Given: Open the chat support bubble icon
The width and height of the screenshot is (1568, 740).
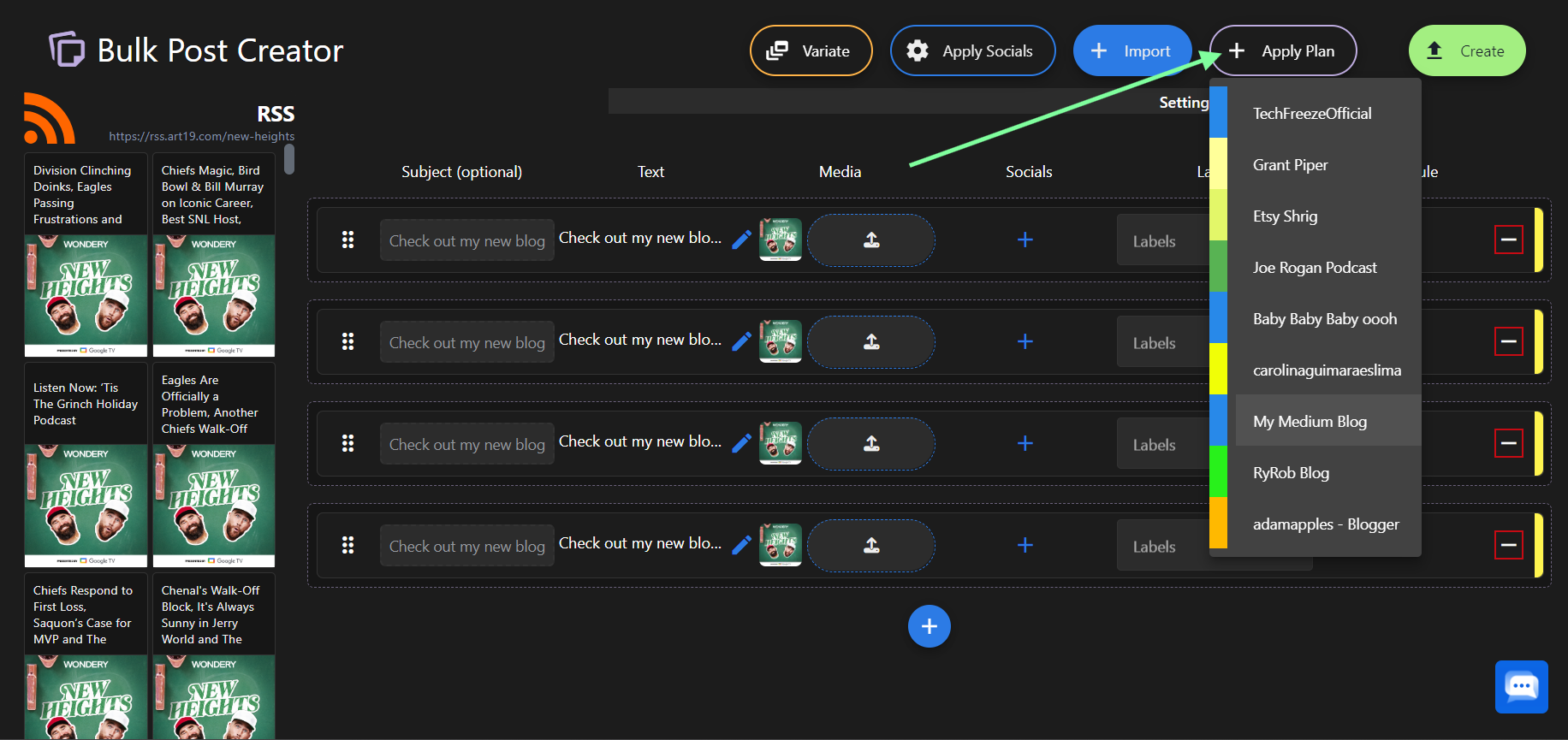Looking at the screenshot, I should click(x=1521, y=686).
